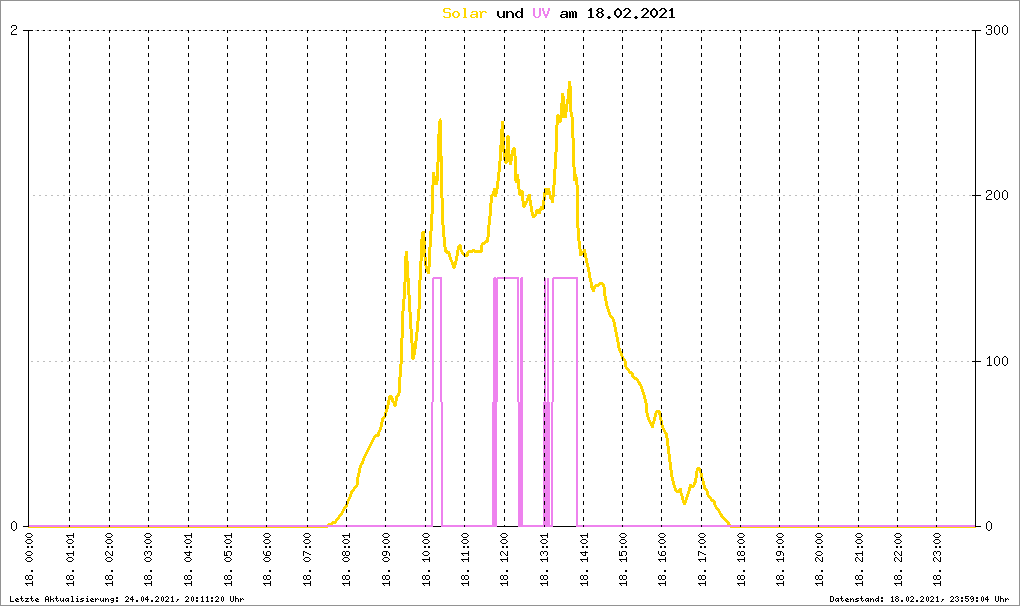Click time label '18. 02:00'

coord(109,559)
